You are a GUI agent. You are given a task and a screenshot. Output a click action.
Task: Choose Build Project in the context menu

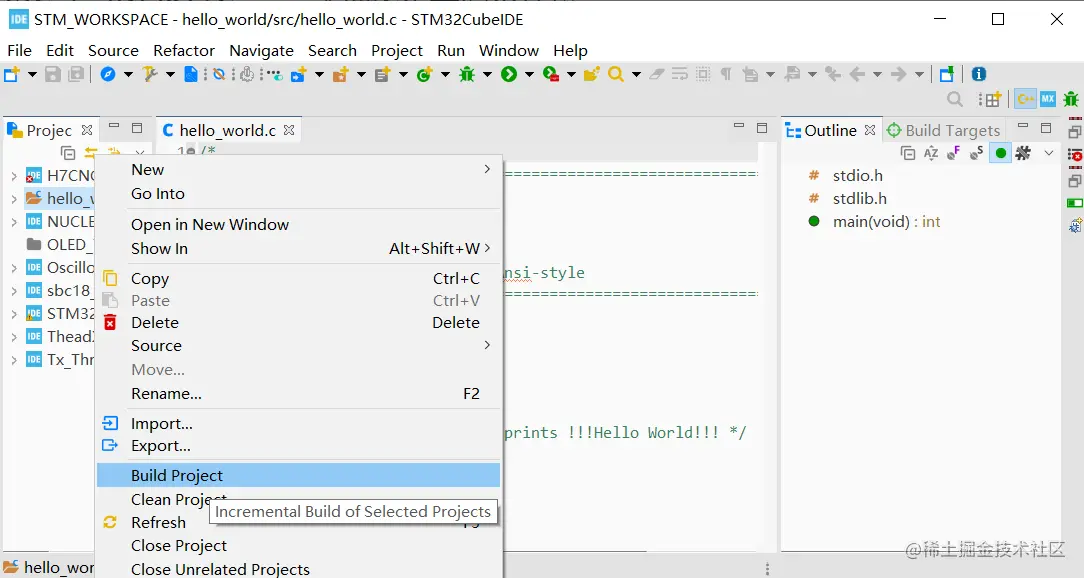tap(298, 475)
